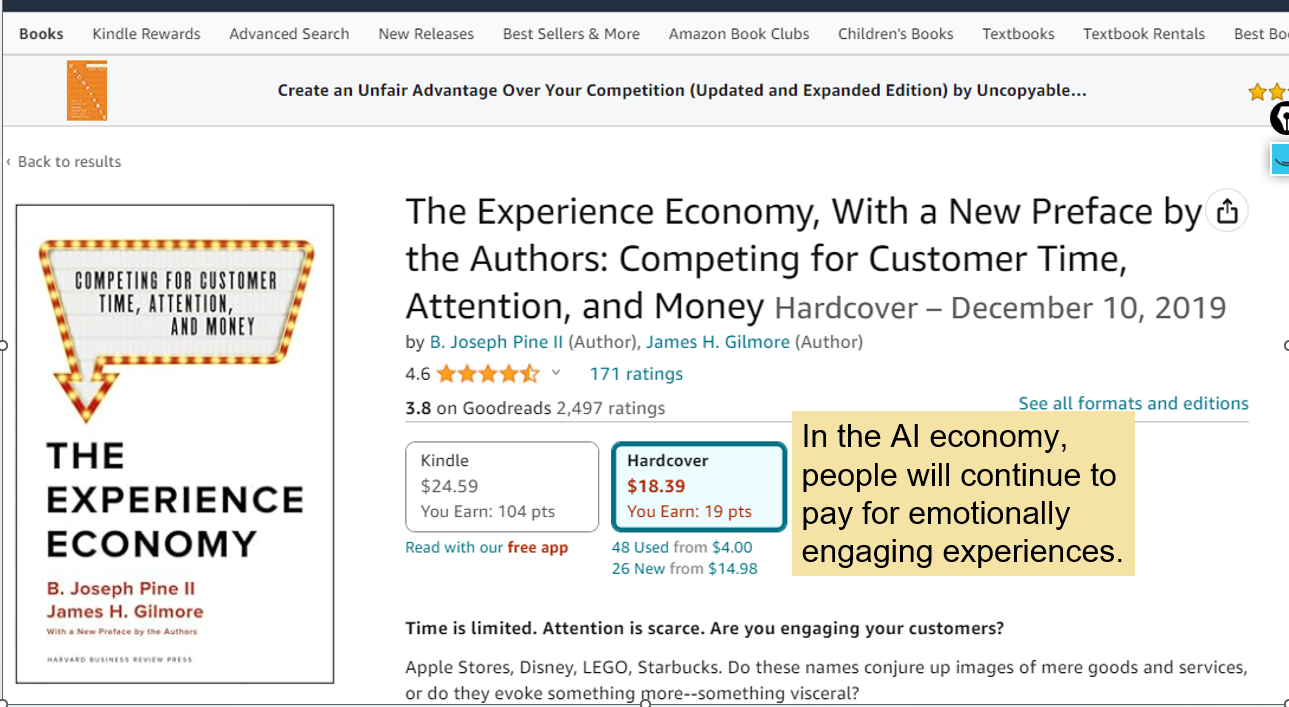Open the 48 Used from $4.00 offers
The image size is (1289, 707).
(x=682, y=547)
